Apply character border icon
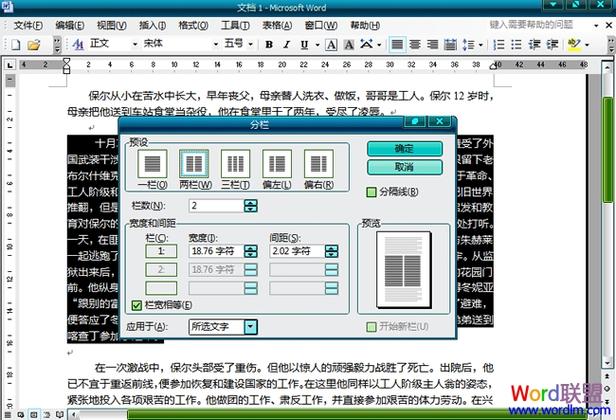 [x=331, y=44]
